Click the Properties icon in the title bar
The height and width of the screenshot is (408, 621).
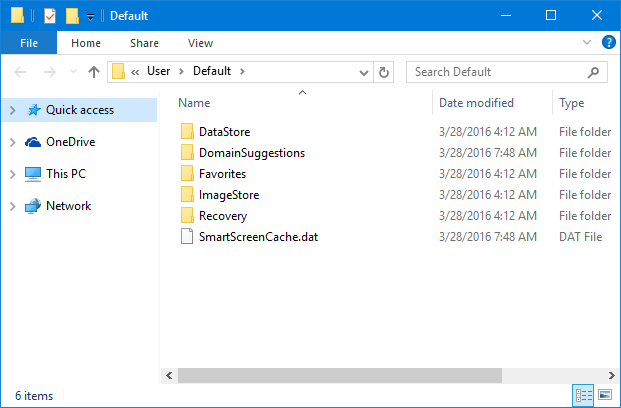[50, 16]
